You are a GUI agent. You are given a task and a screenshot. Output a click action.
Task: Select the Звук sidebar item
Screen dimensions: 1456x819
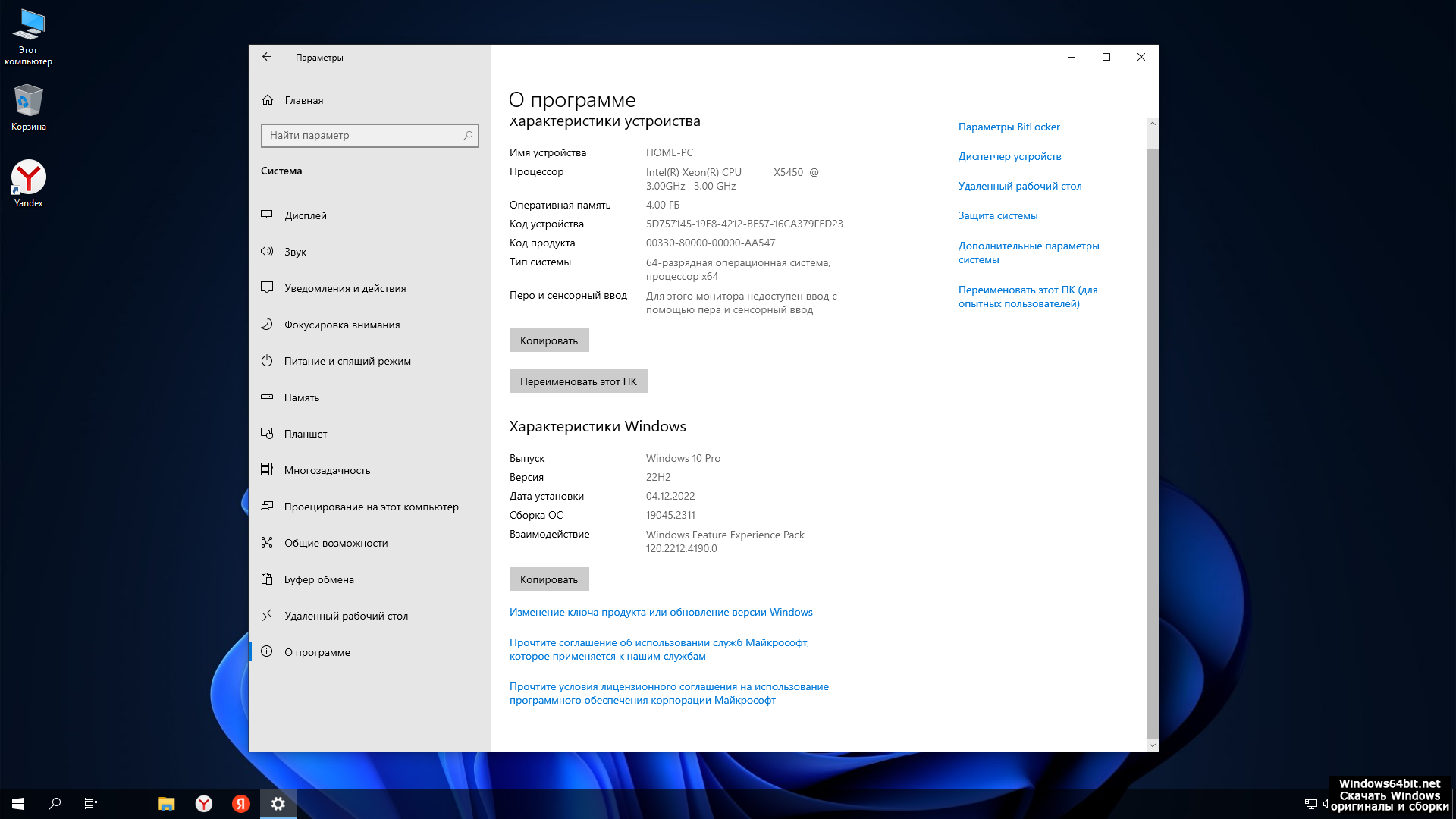click(295, 252)
